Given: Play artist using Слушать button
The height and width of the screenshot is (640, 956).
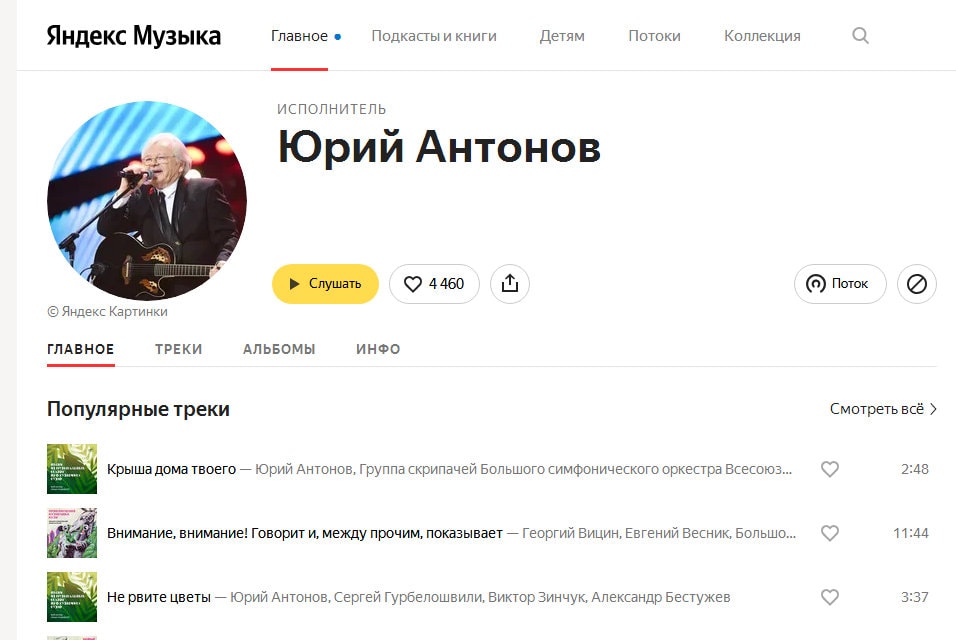Looking at the screenshot, I should click(x=325, y=283).
